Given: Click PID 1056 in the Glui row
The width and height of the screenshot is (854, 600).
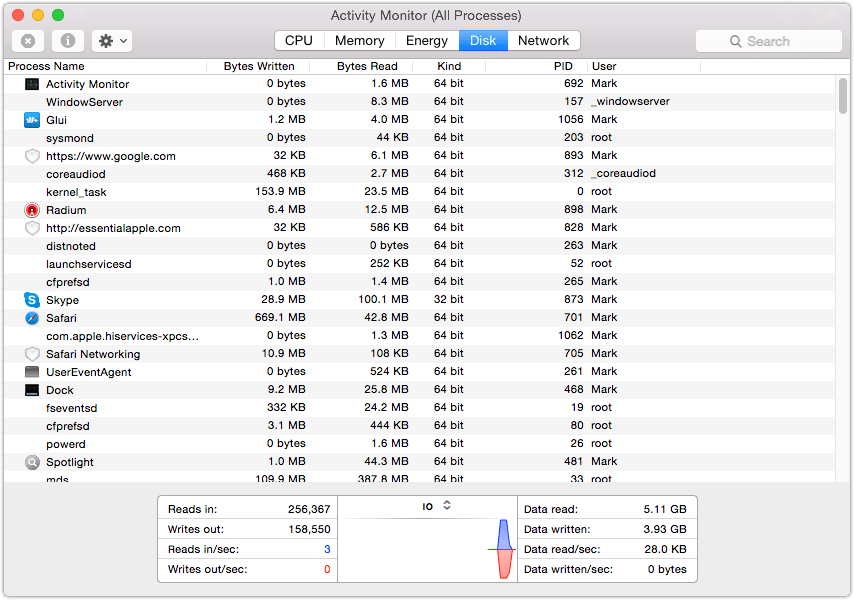Looking at the screenshot, I should 571,120.
